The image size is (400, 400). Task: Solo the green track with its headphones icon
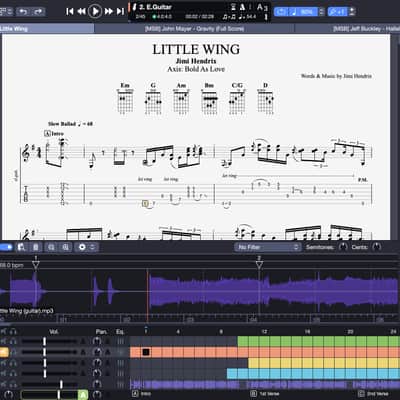[x=13, y=341]
